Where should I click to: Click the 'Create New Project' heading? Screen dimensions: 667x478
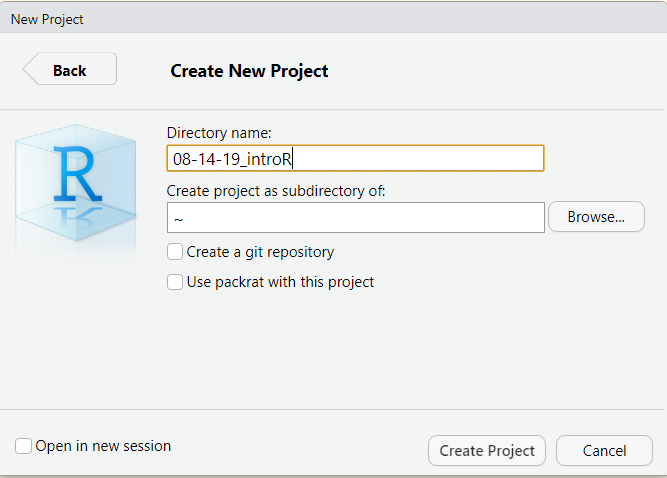(x=249, y=71)
